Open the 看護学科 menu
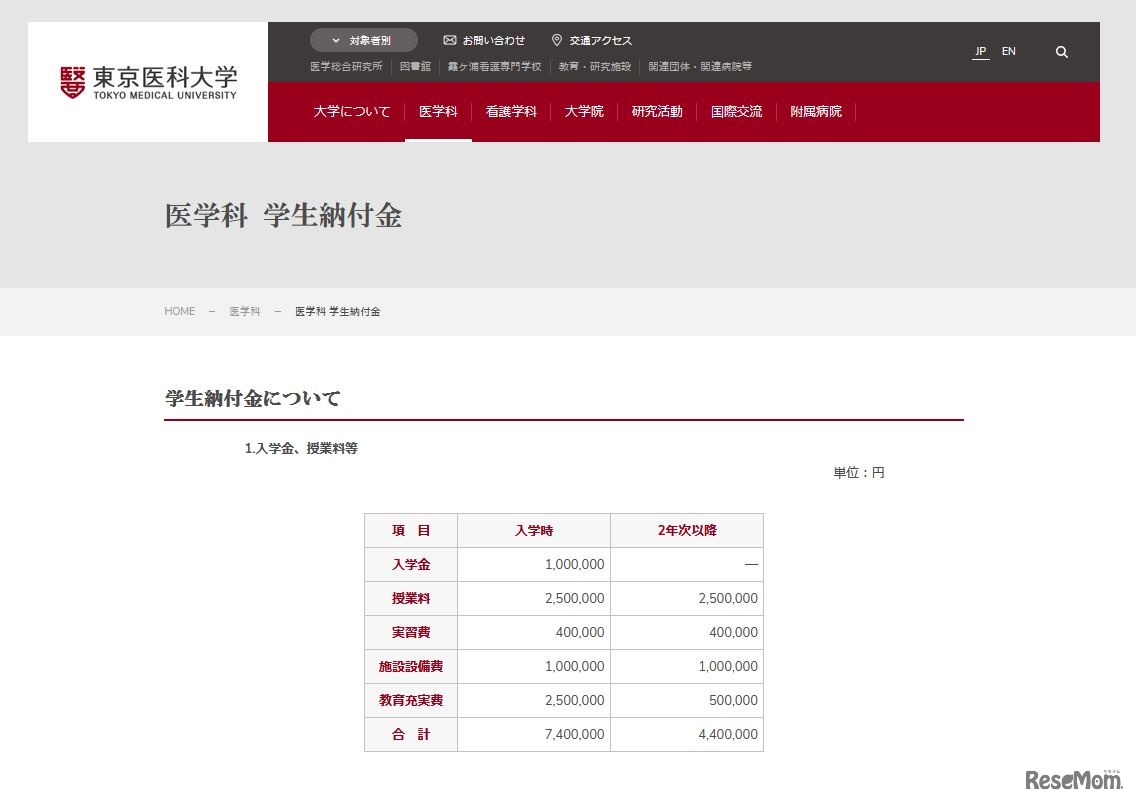Screen dimensions: 1136x803 511,112
